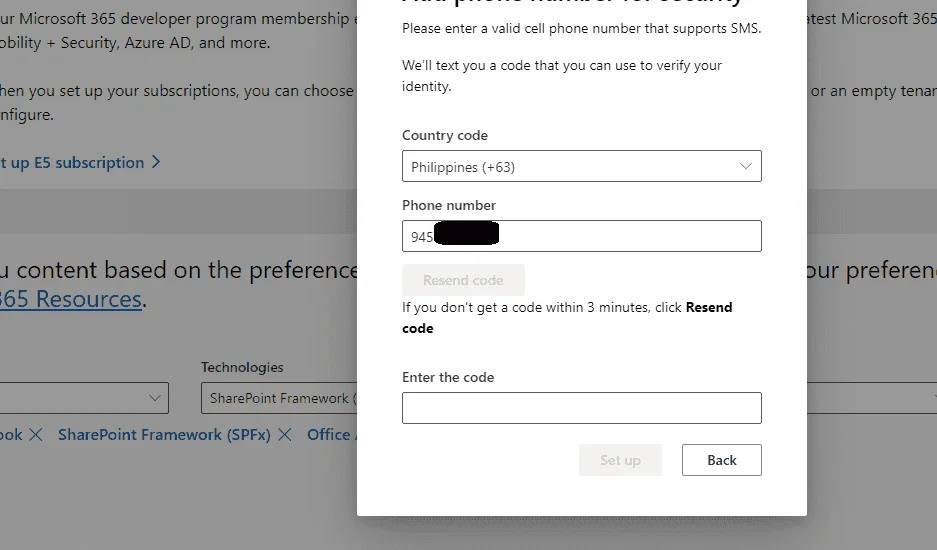Click the blacked-out phone number portion

click(467, 233)
